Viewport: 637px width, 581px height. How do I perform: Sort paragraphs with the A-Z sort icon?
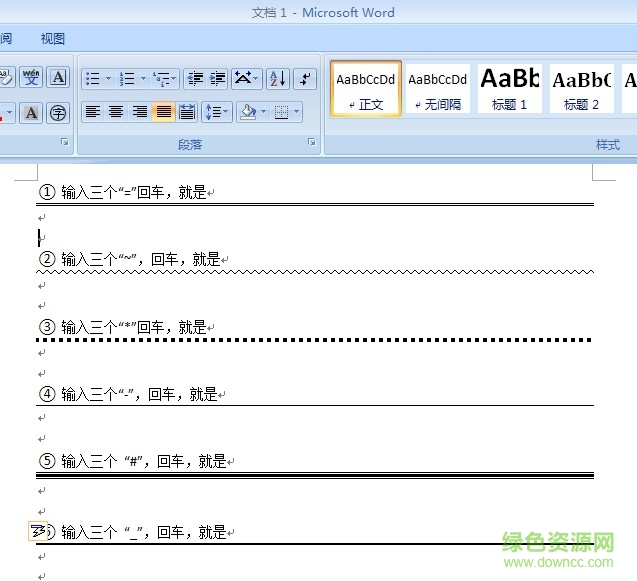277,78
